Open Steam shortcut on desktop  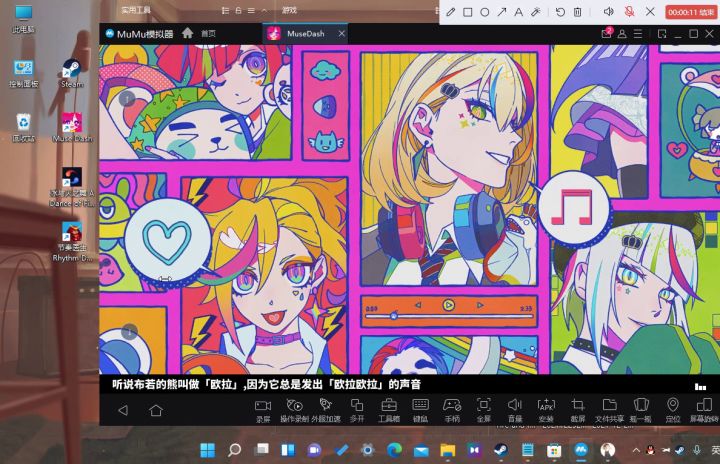pos(72,73)
